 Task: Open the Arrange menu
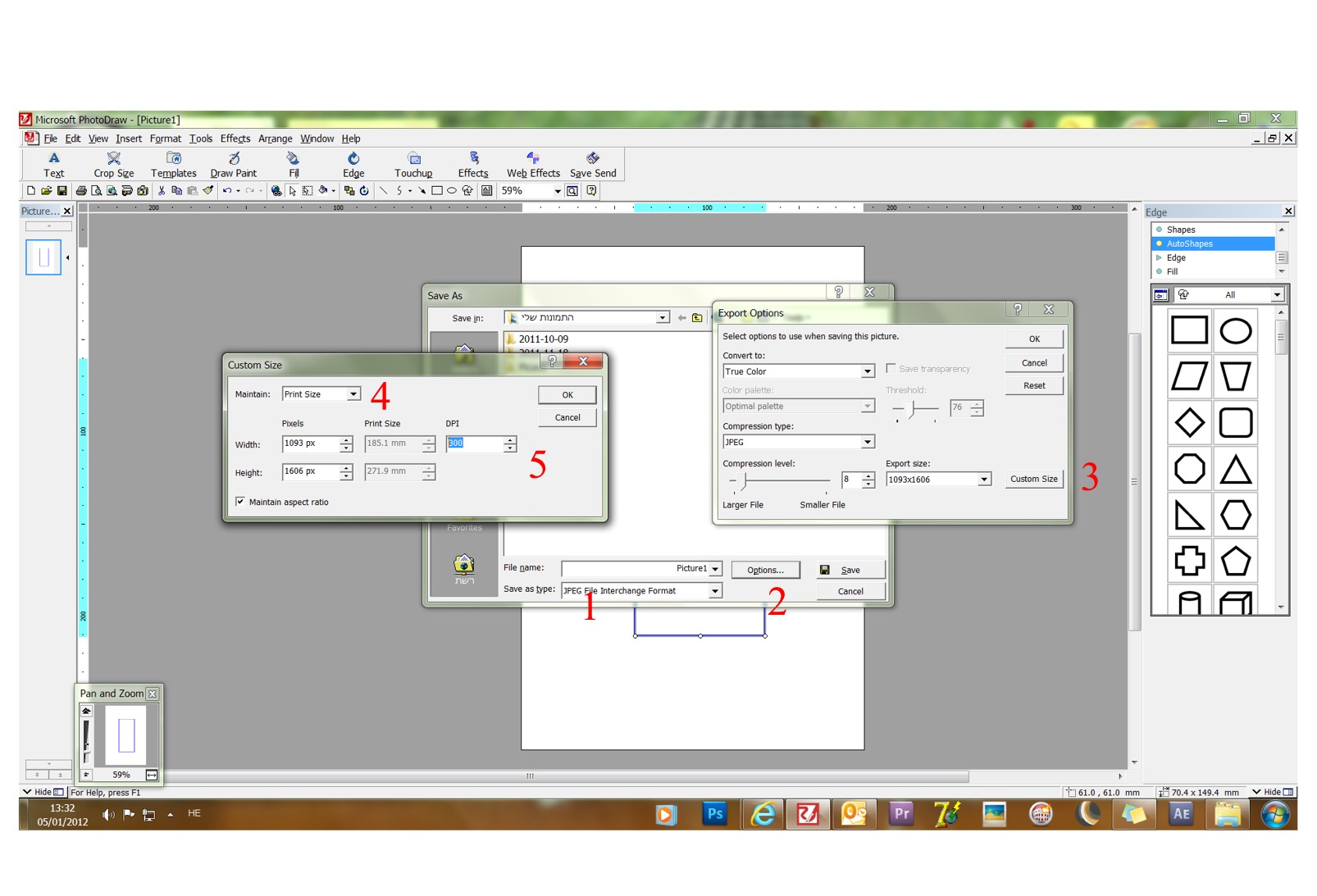click(276, 139)
